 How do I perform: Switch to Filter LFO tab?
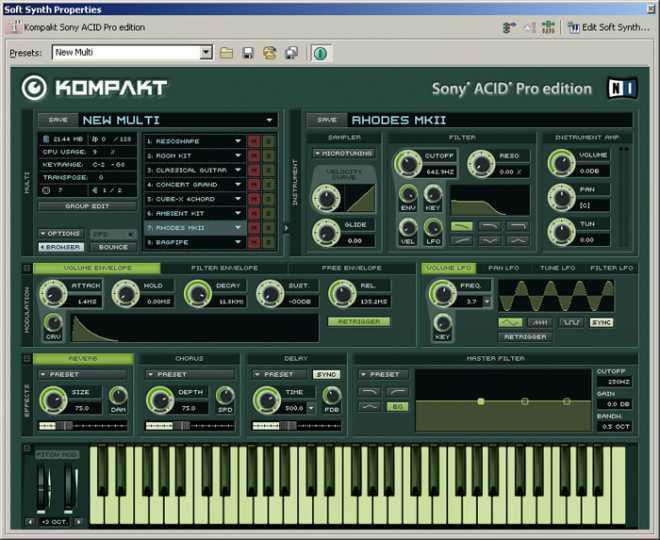[612, 268]
